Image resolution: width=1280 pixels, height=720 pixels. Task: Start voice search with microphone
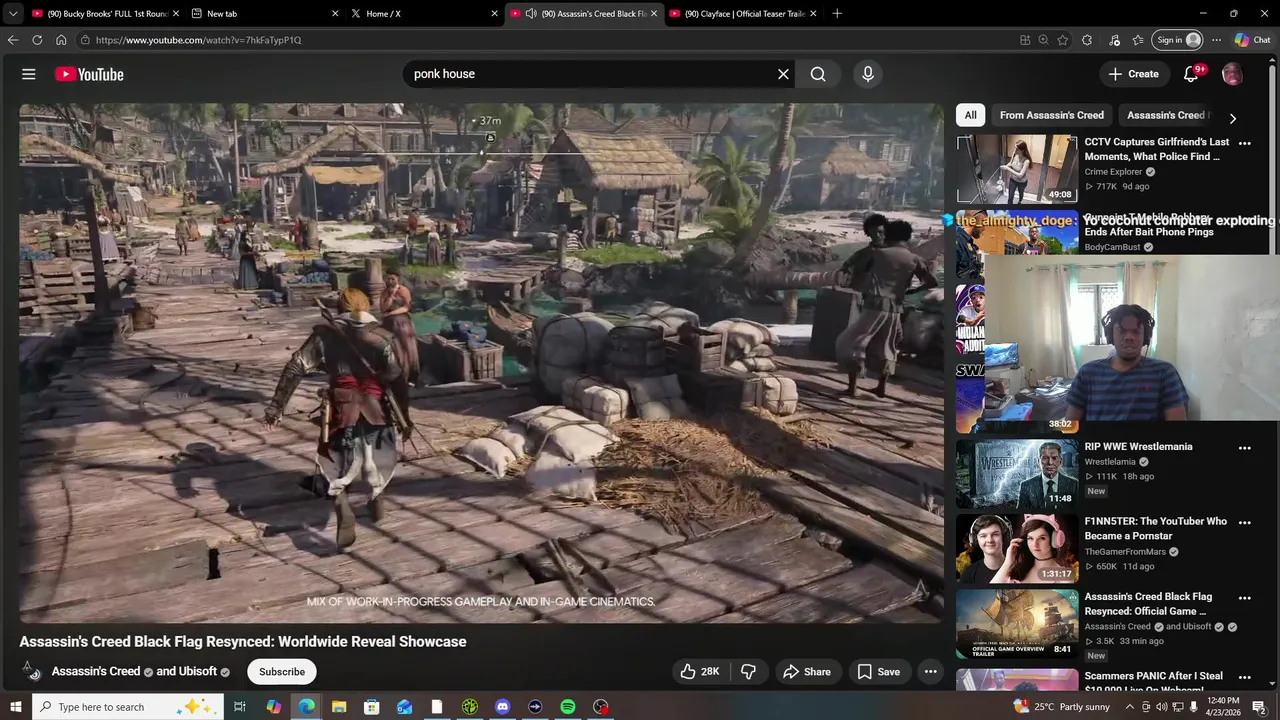(868, 74)
